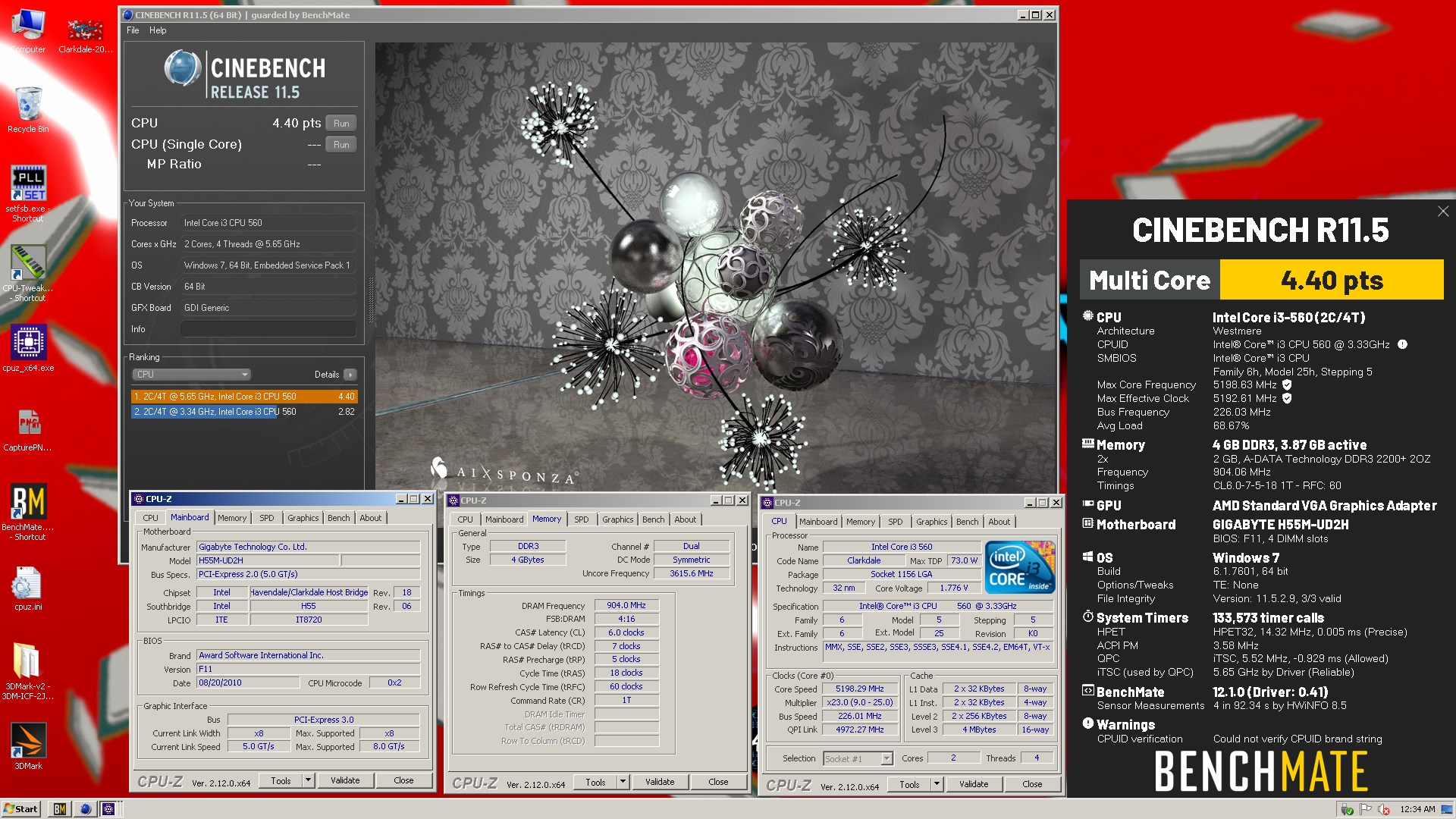Viewport: 1456px width, 819px height.
Task: Launch the BenchMate shortcut icon
Action: [x=28, y=512]
